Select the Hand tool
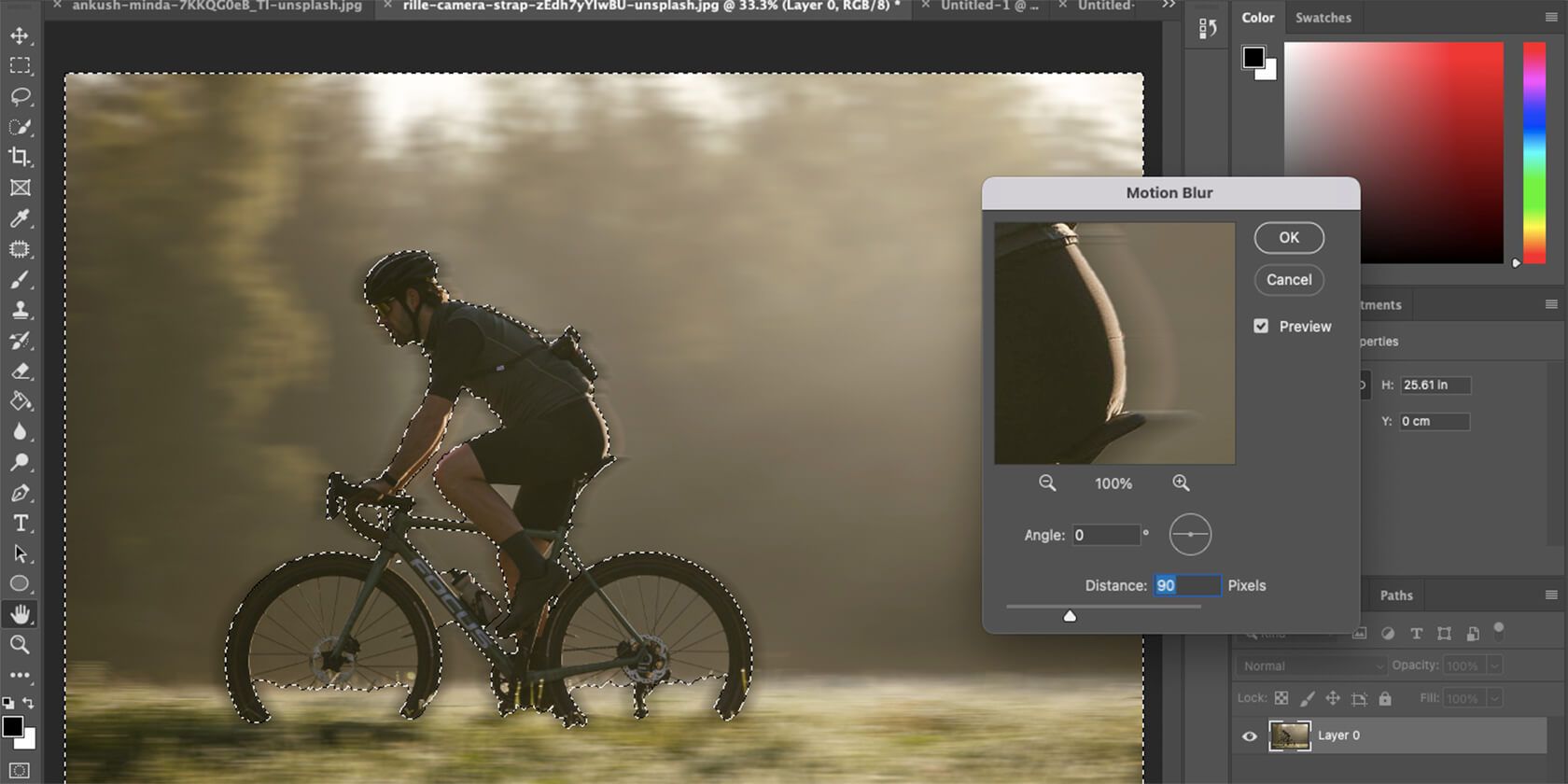This screenshot has height=784, width=1568. point(20,614)
